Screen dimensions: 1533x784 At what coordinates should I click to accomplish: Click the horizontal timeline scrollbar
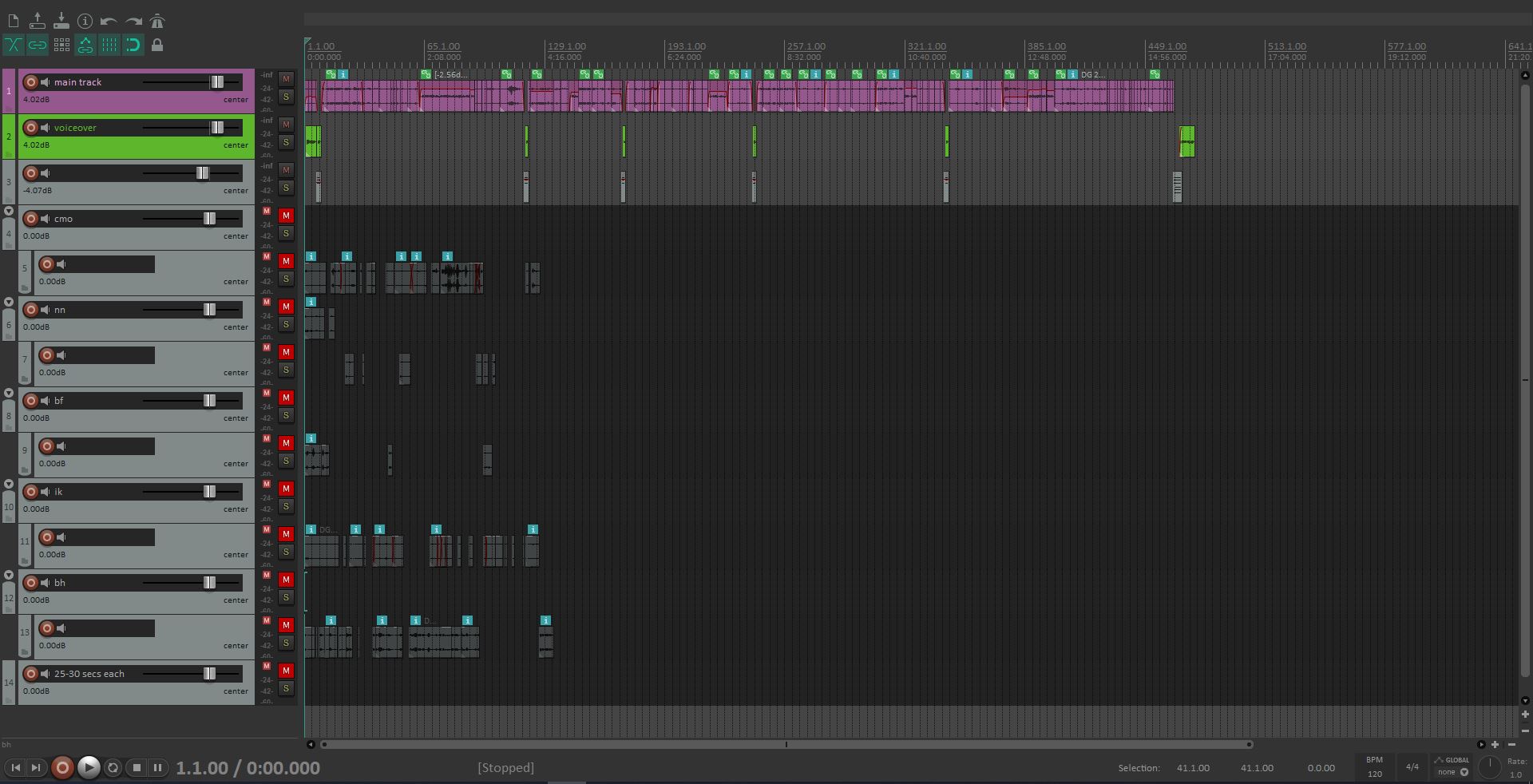[786, 745]
